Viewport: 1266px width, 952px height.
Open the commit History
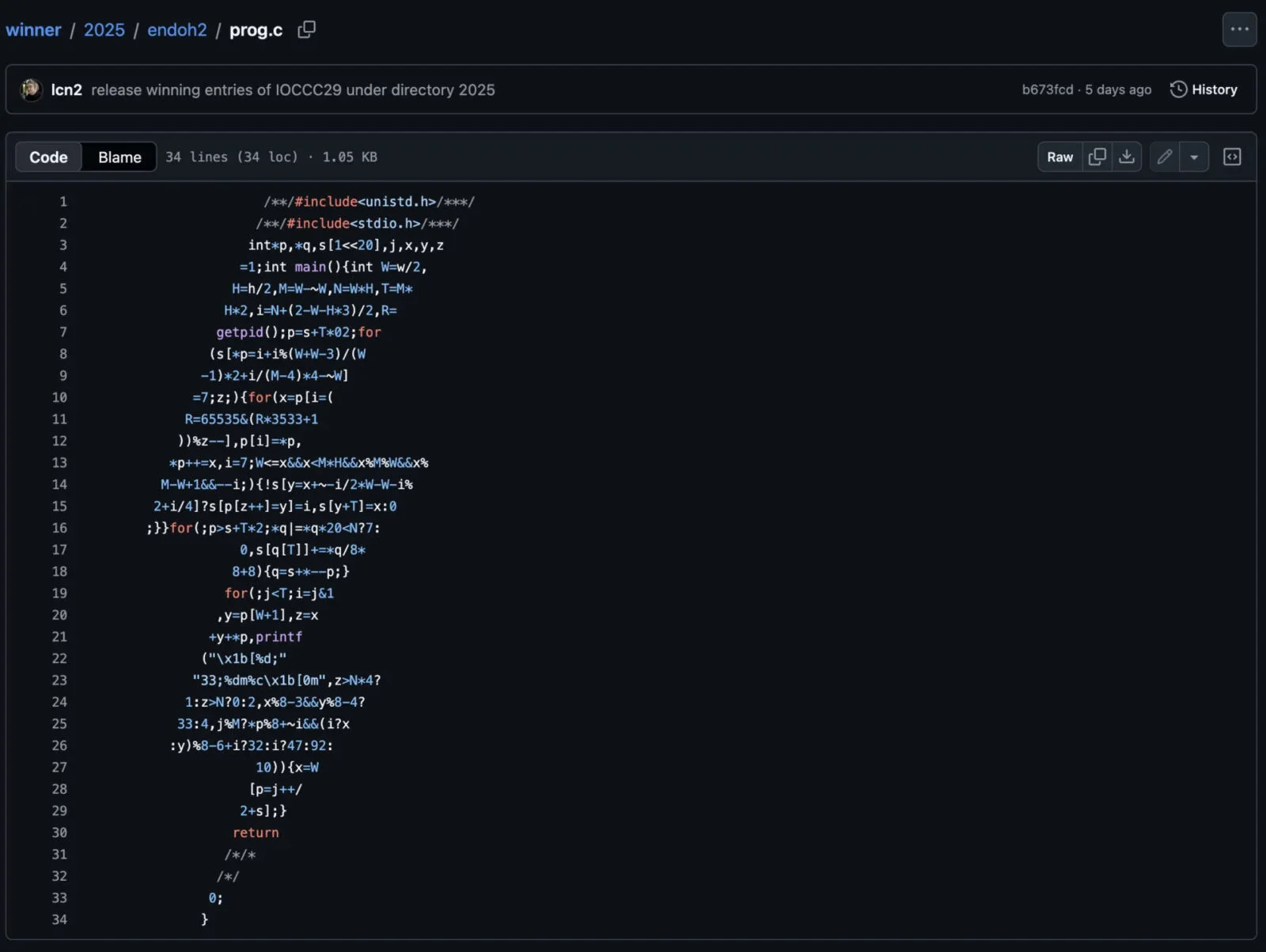pyautogui.click(x=1203, y=89)
